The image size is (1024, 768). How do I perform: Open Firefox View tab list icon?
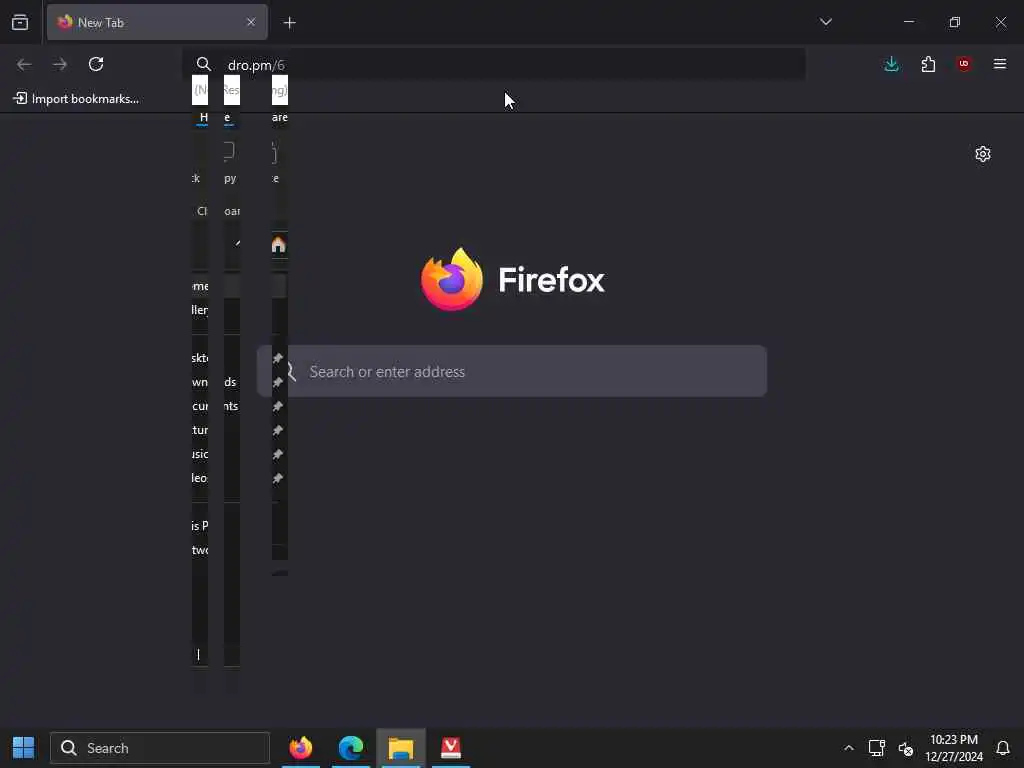click(20, 22)
